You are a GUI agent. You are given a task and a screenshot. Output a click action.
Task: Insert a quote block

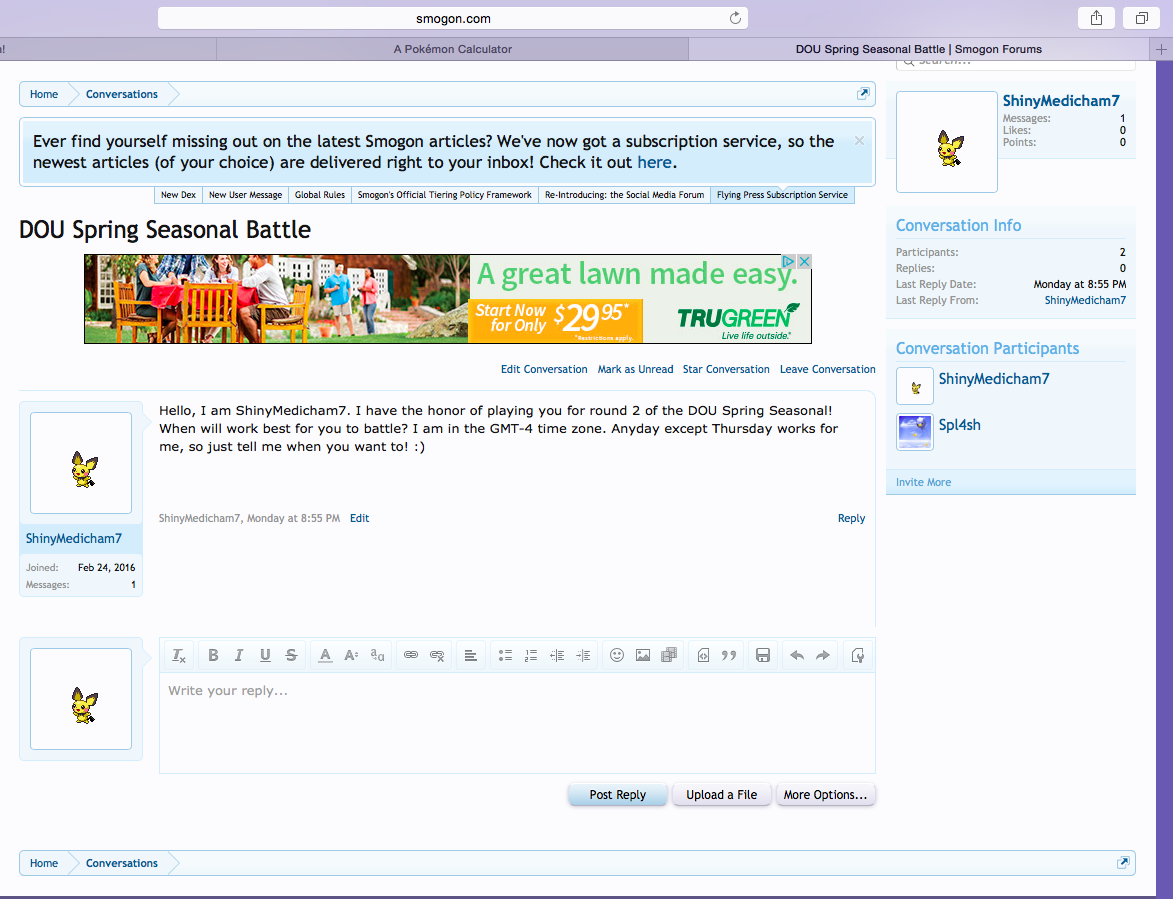[x=729, y=655]
